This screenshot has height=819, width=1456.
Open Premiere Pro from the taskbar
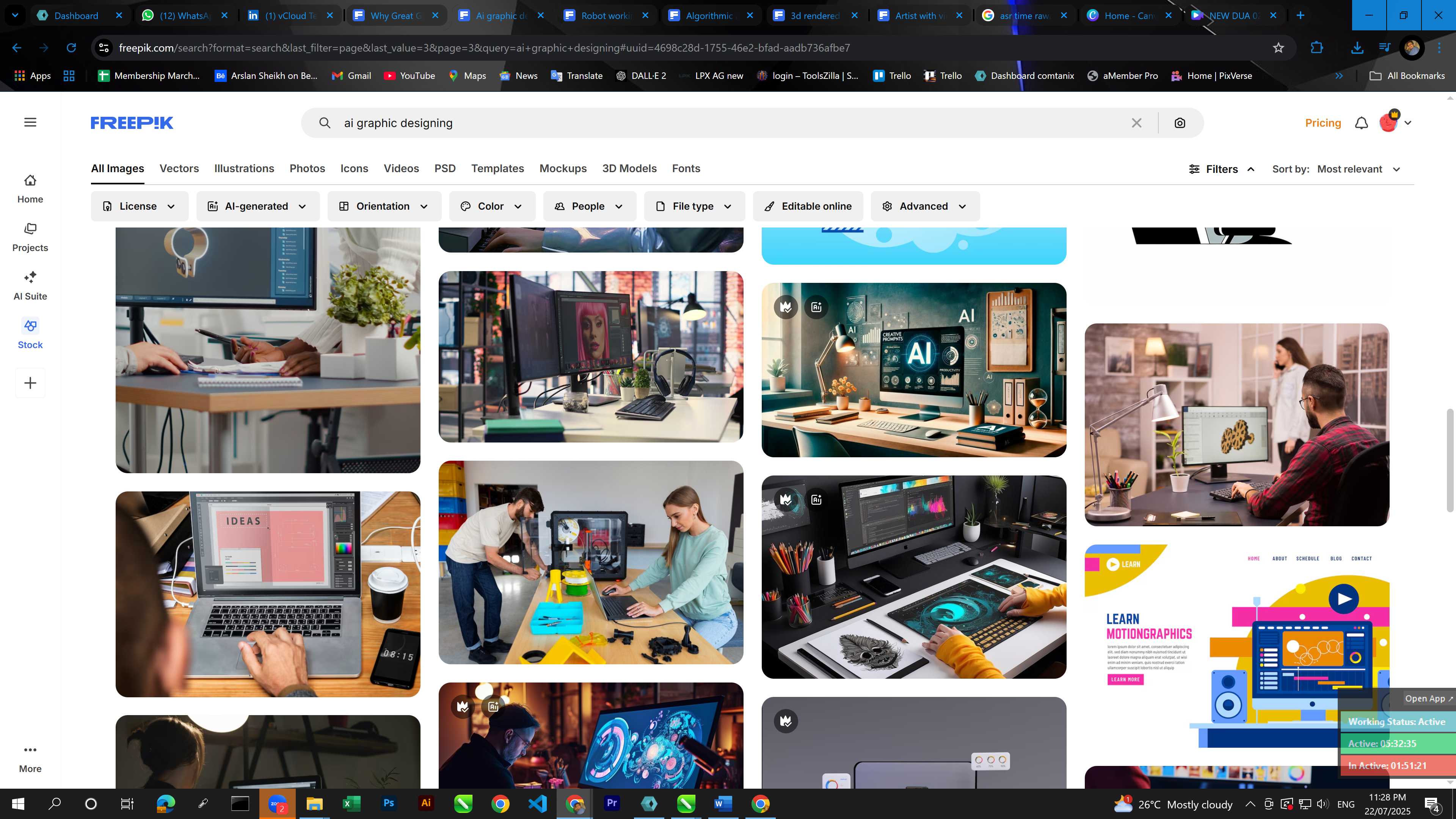click(612, 803)
